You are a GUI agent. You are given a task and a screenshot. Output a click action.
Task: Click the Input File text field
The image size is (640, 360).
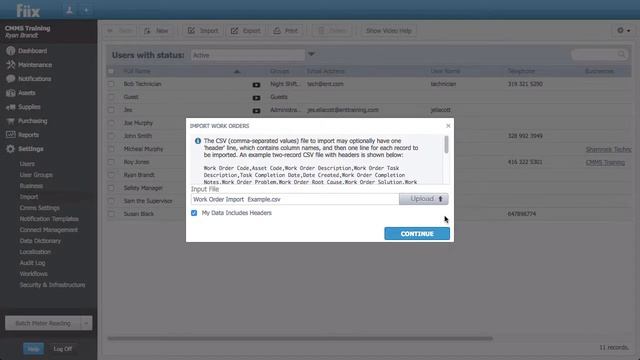295,199
